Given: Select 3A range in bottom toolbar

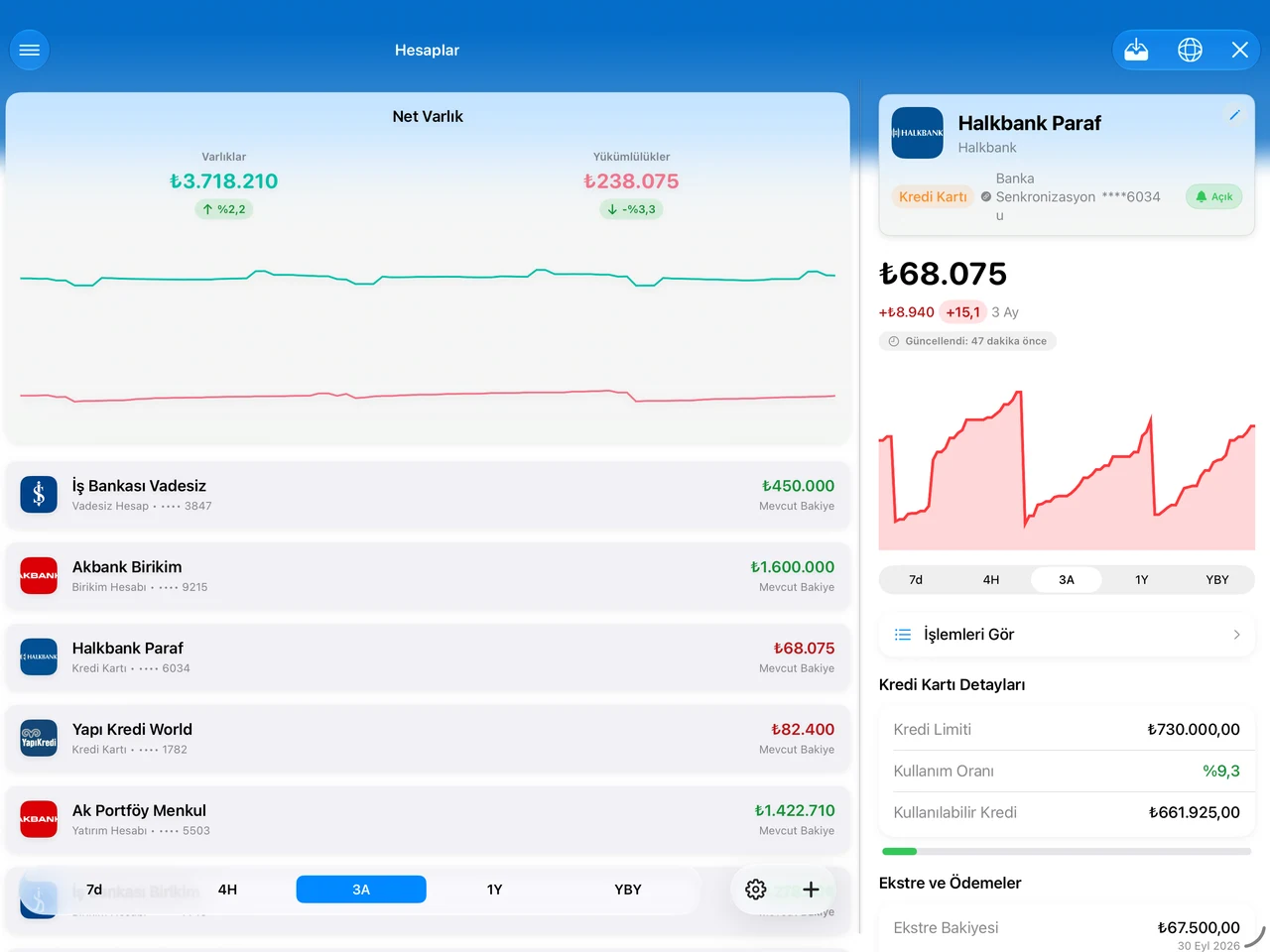Looking at the screenshot, I should click(361, 890).
